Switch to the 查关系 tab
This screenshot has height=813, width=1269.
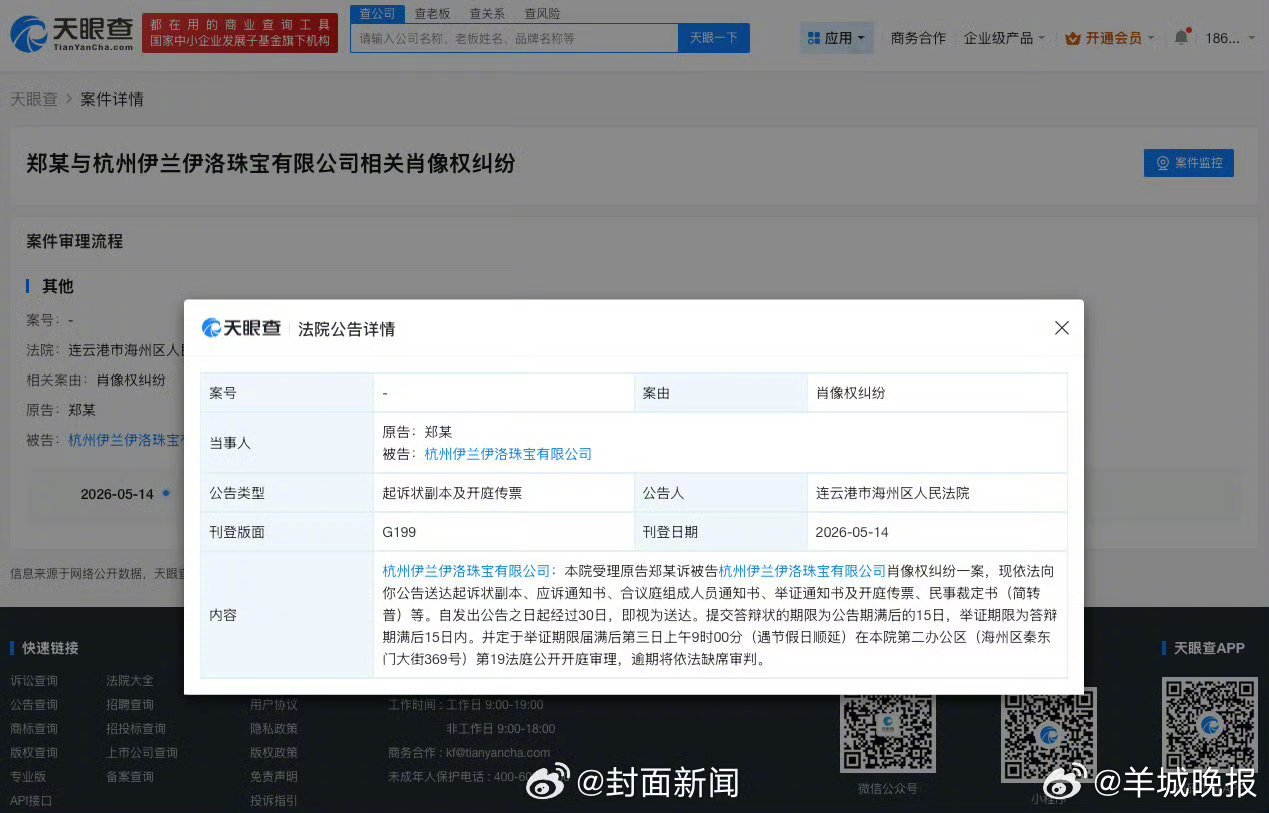coord(487,13)
